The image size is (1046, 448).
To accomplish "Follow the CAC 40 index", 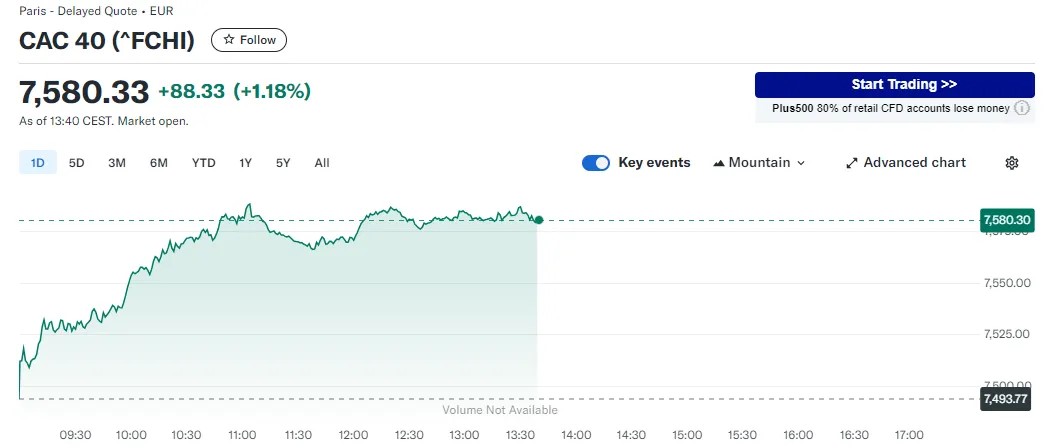I will [249, 40].
